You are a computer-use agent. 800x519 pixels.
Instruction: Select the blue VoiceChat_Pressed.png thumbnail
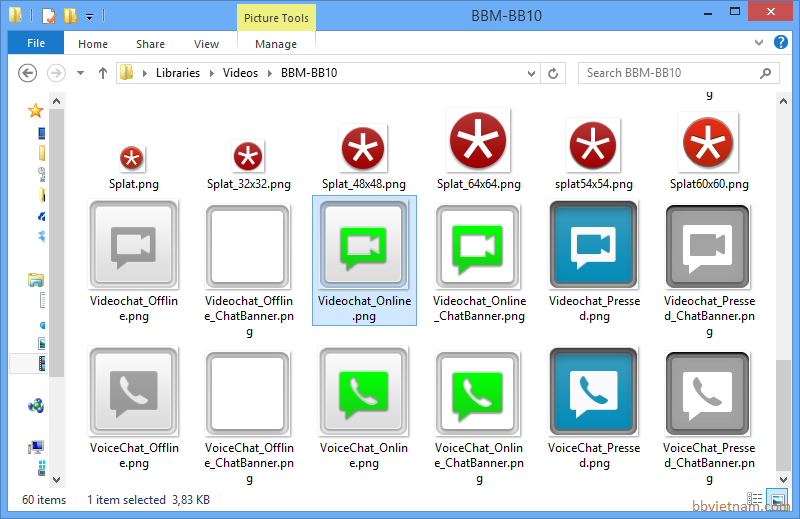[x=594, y=392]
